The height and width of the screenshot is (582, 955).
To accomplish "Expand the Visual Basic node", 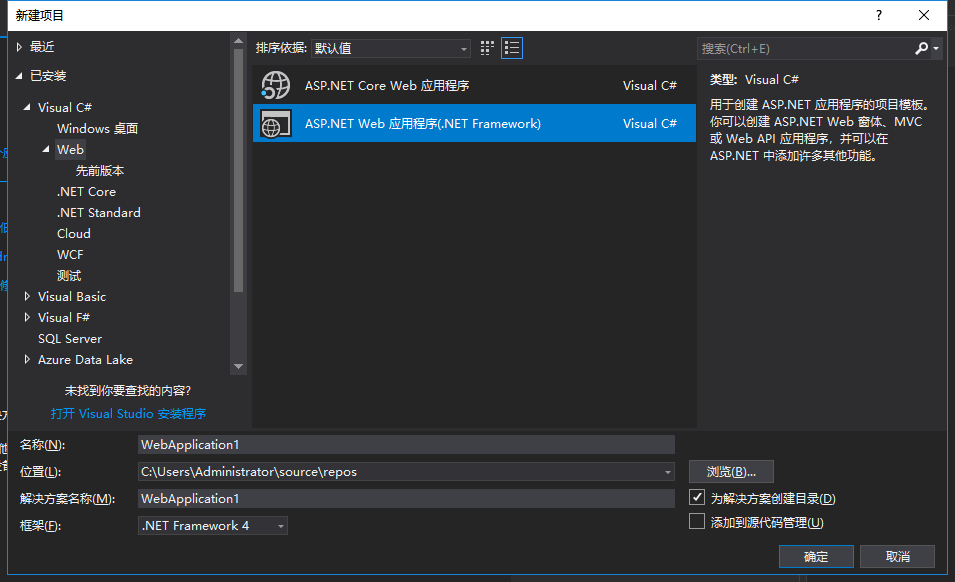I will [27, 296].
